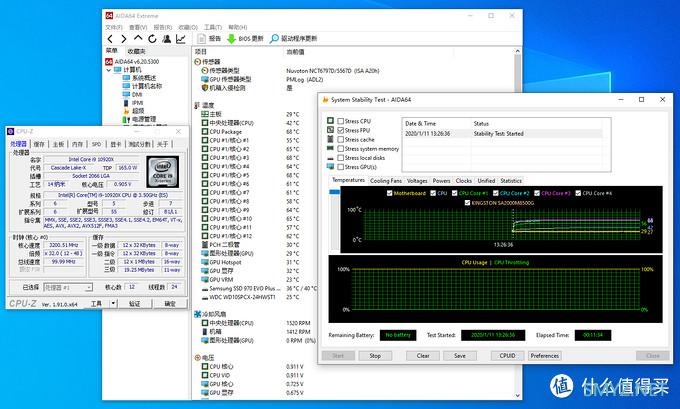
Task: Click the 温度 section header icon
Action: pos(198,105)
